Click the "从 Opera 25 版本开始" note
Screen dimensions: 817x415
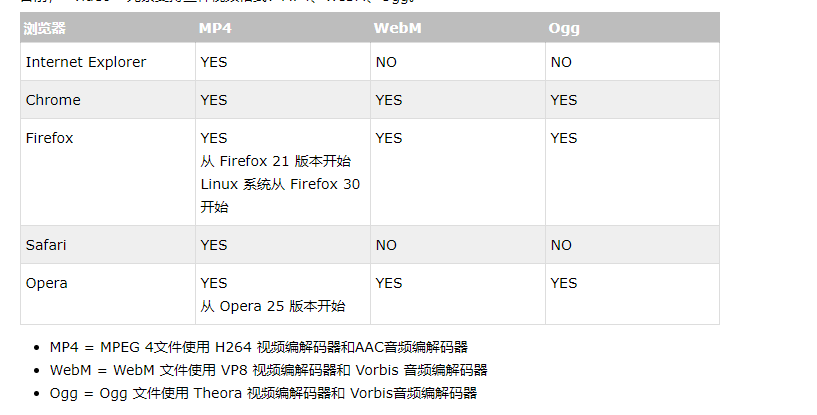[x=272, y=306]
